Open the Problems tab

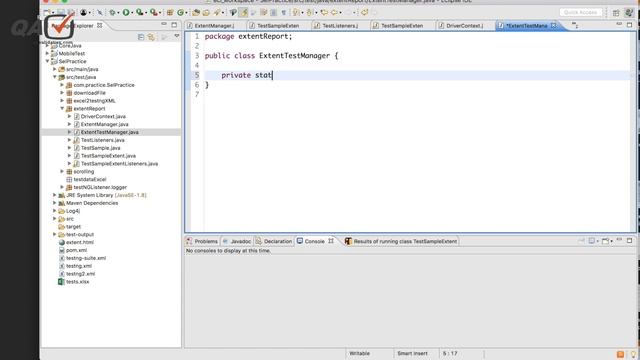click(x=202, y=241)
